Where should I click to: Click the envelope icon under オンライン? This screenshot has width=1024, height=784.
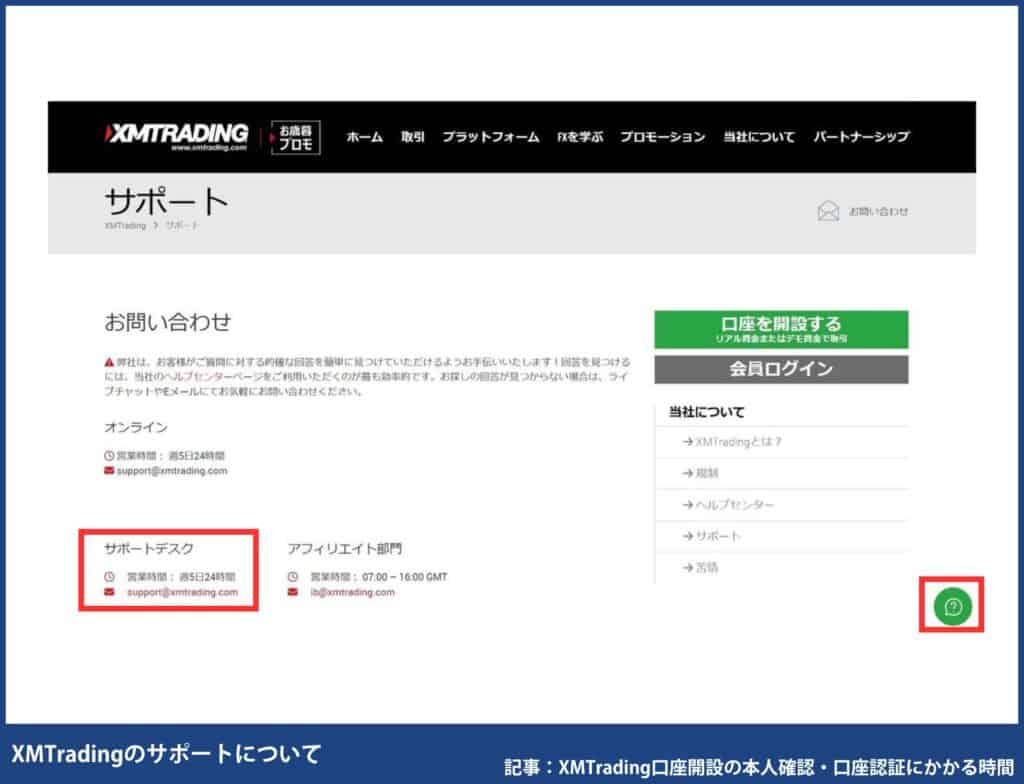click(x=109, y=470)
